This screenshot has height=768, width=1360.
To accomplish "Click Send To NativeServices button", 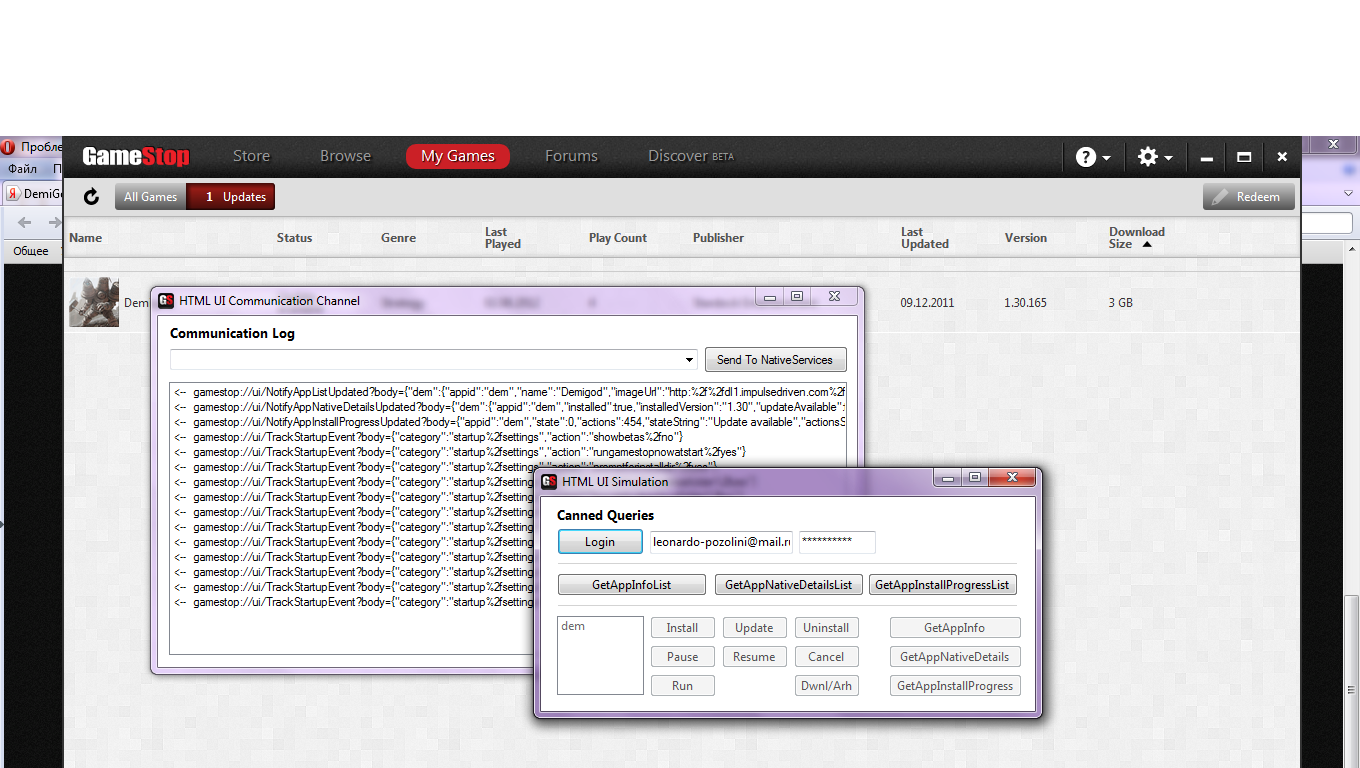I will [x=775, y=360].
